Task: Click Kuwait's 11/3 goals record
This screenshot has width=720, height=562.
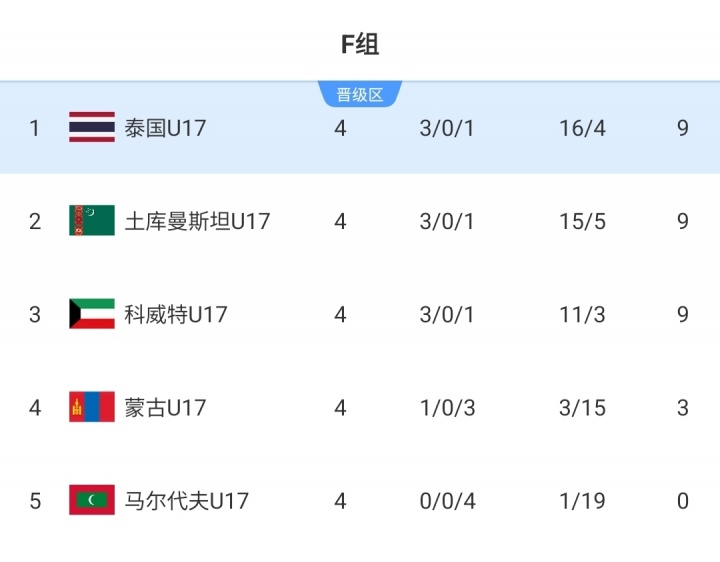Action: coord(582,314)
